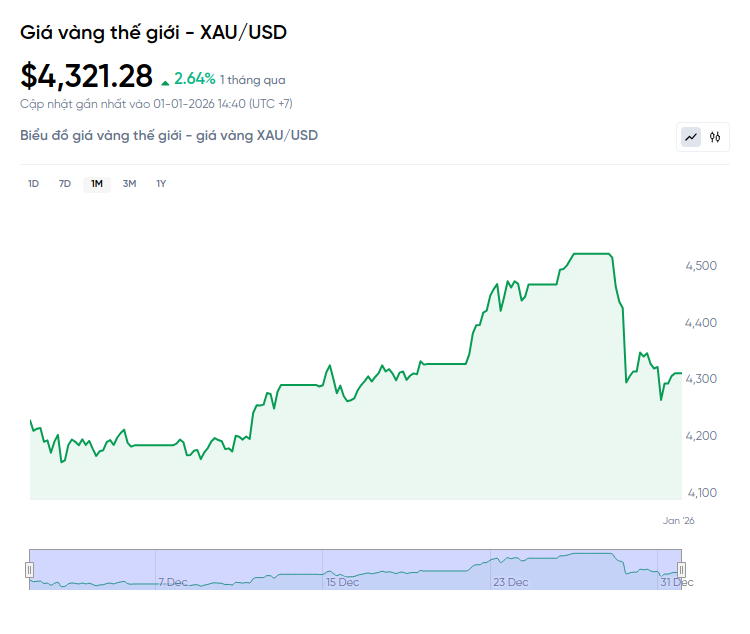Click the 'Giá vàng thế giới - XAU/USD' title

[154, 32]
